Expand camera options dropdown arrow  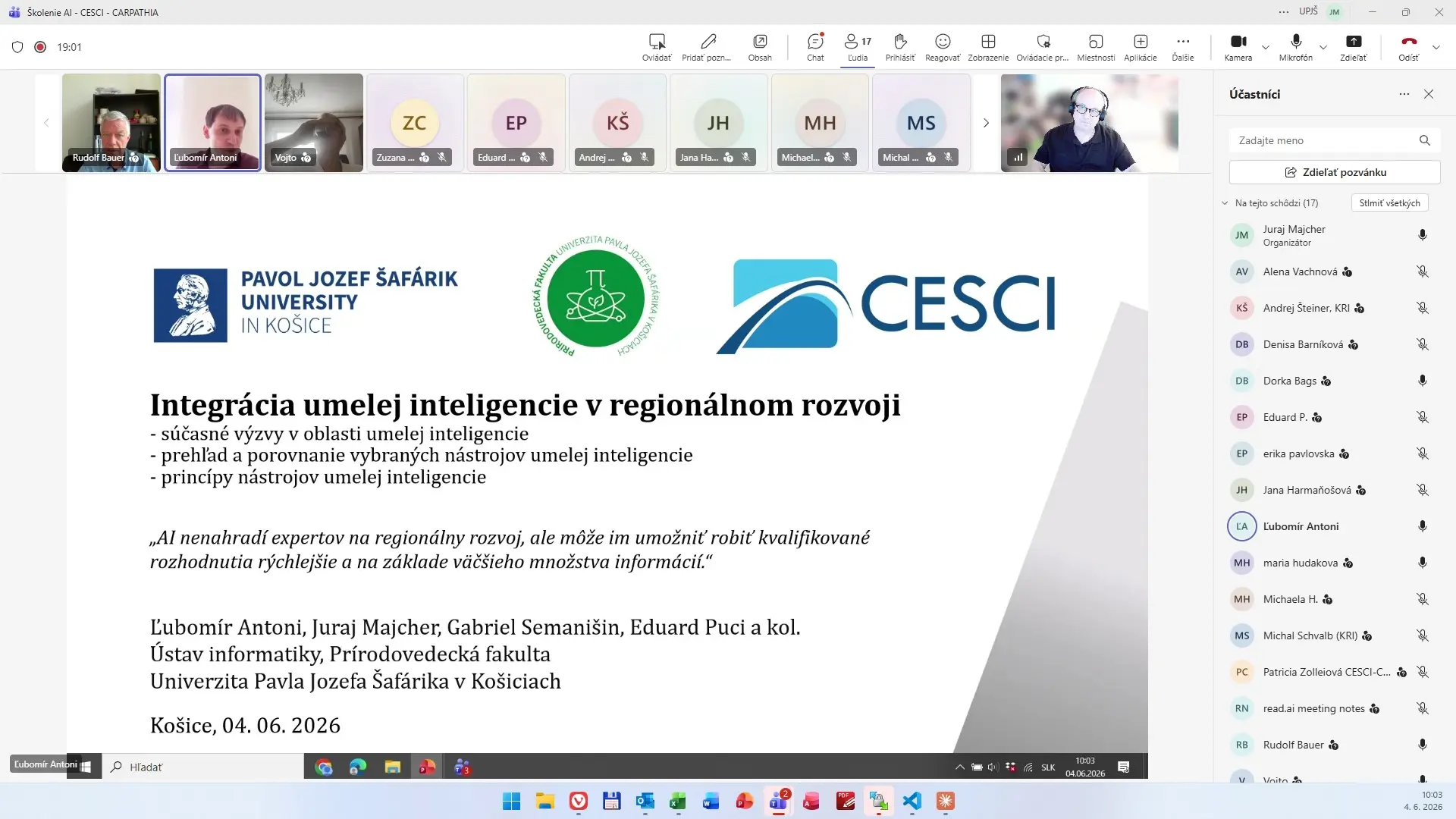pyautogui.click(x=1266, y=47)
